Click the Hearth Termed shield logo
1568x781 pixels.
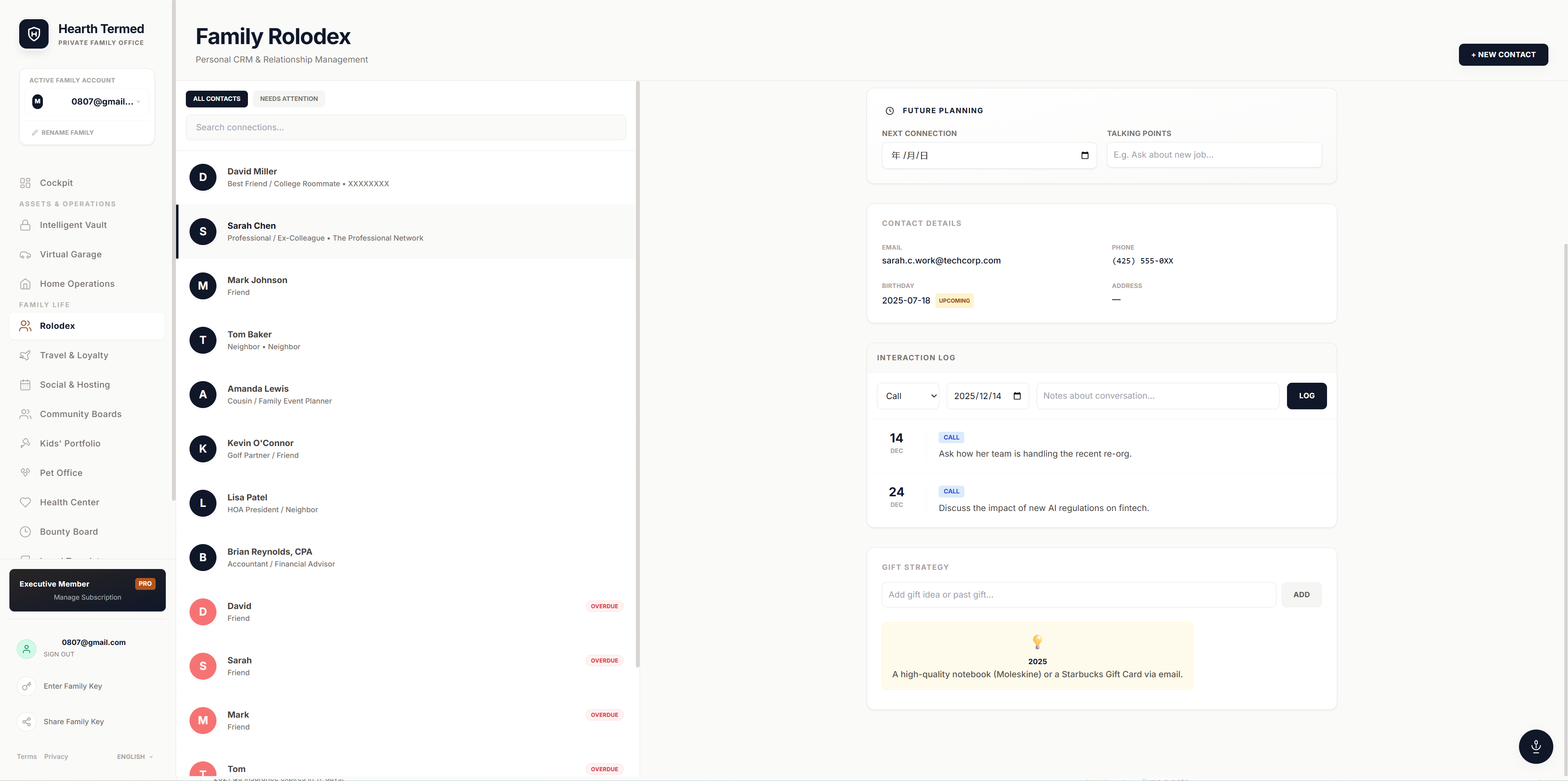pyautogui.click(x=34, y=34)
